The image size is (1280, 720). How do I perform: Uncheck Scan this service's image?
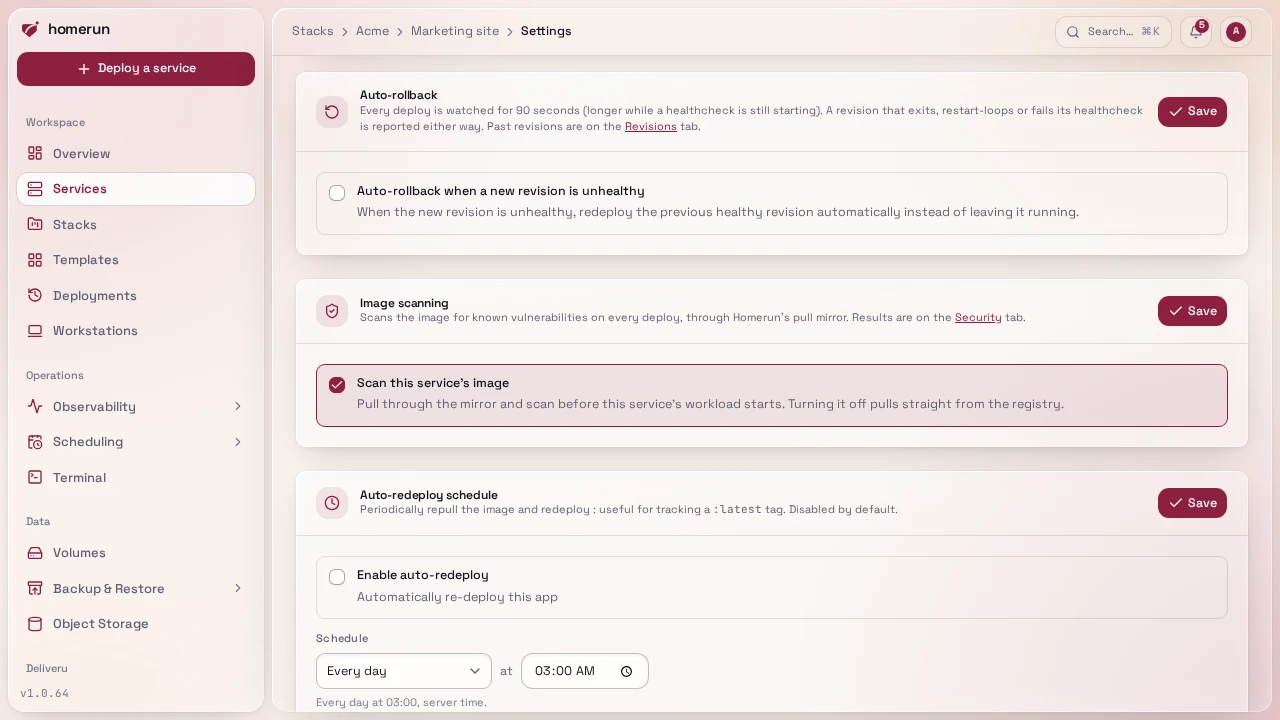[x=337, y=385]
